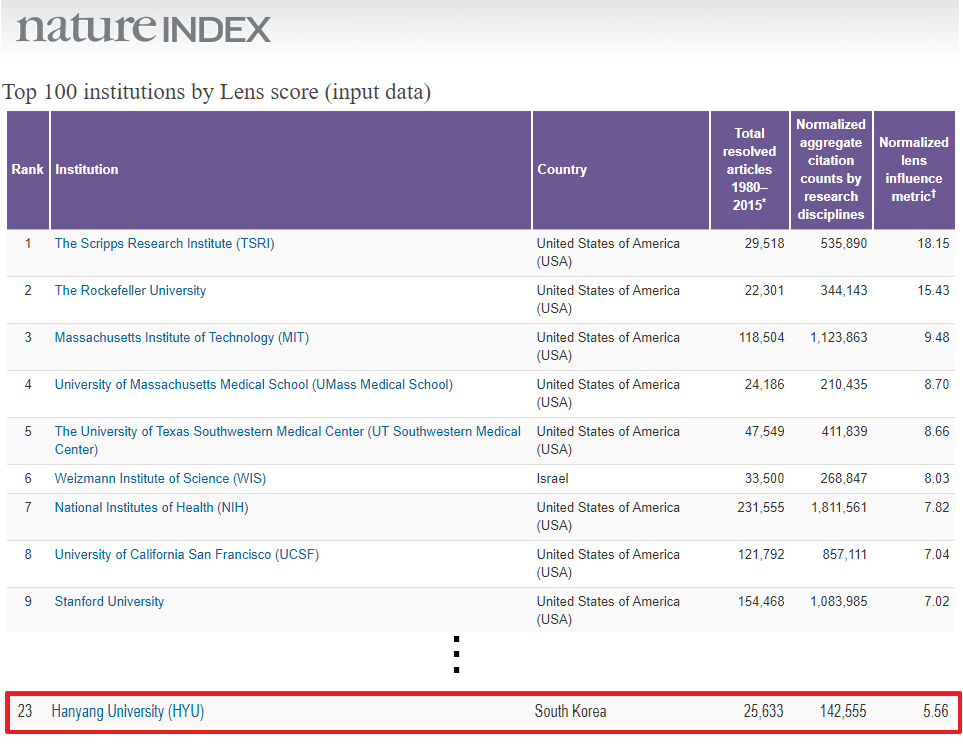This screenshot has height=745, width=963.
Task: Open UT Southwestern Medical Center link
Action: click(x=287, y=432)
